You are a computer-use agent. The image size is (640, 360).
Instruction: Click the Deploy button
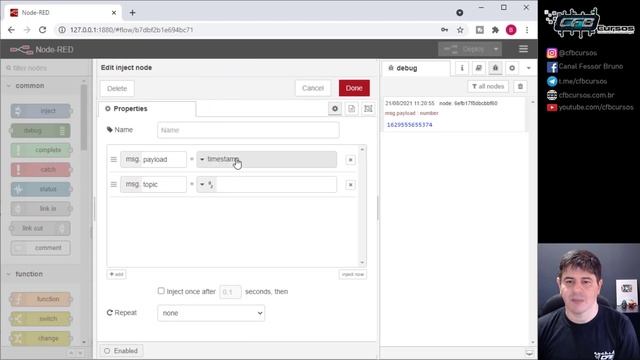(464, 49)
